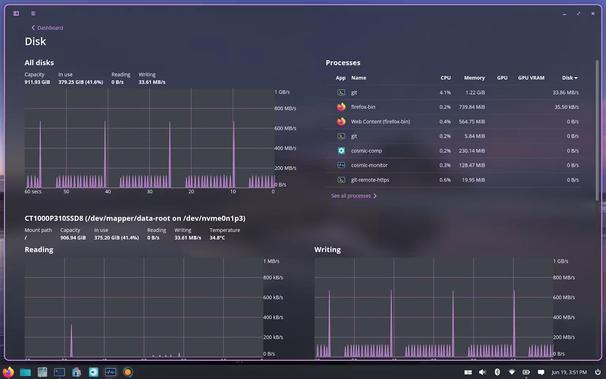This screenshot has width=606, height=379.
Task: Click the back chevron beside Dashboard
Action: [33, 28]
